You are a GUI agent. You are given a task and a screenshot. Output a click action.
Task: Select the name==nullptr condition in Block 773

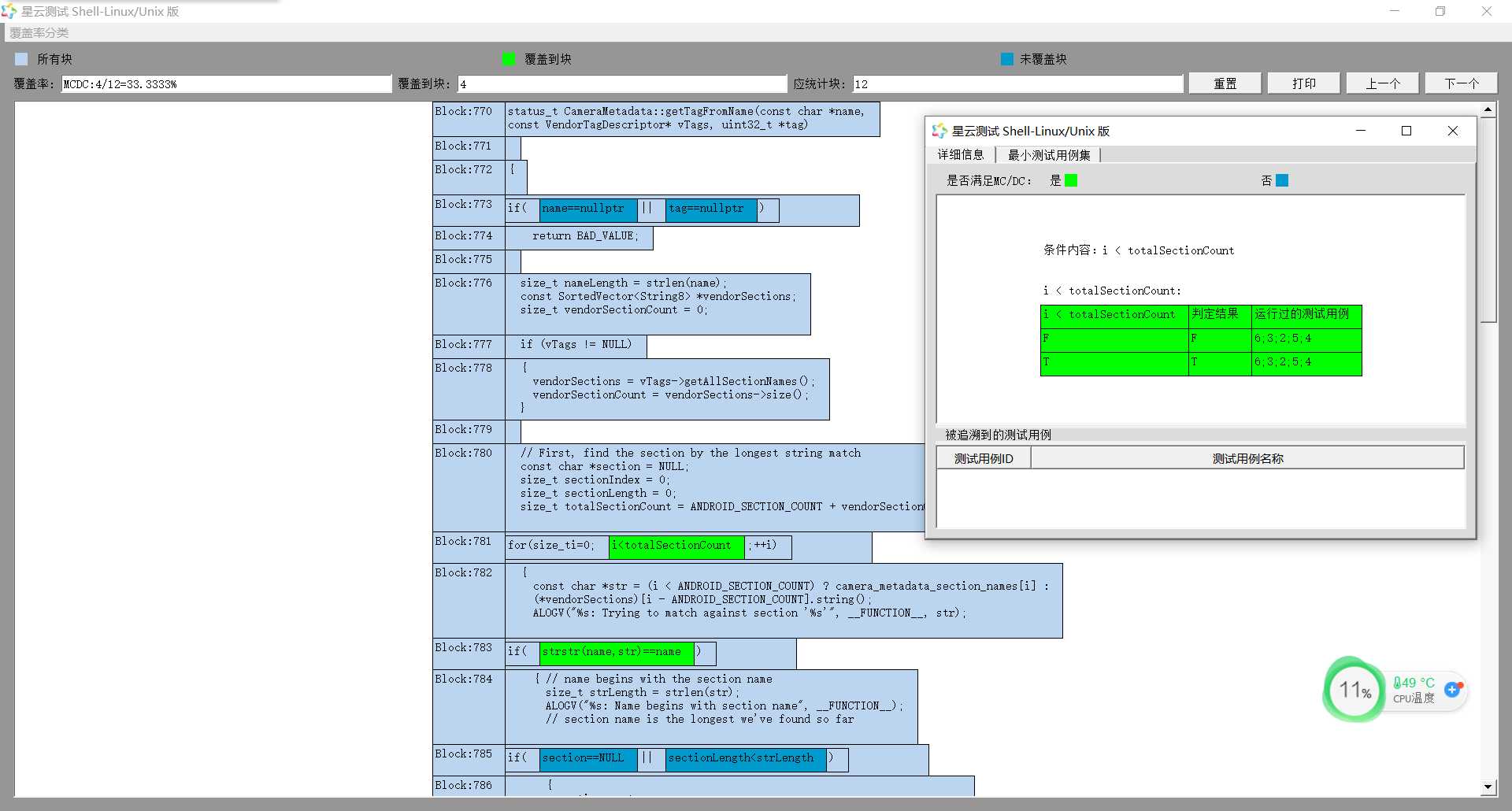(x=588, y=209)
